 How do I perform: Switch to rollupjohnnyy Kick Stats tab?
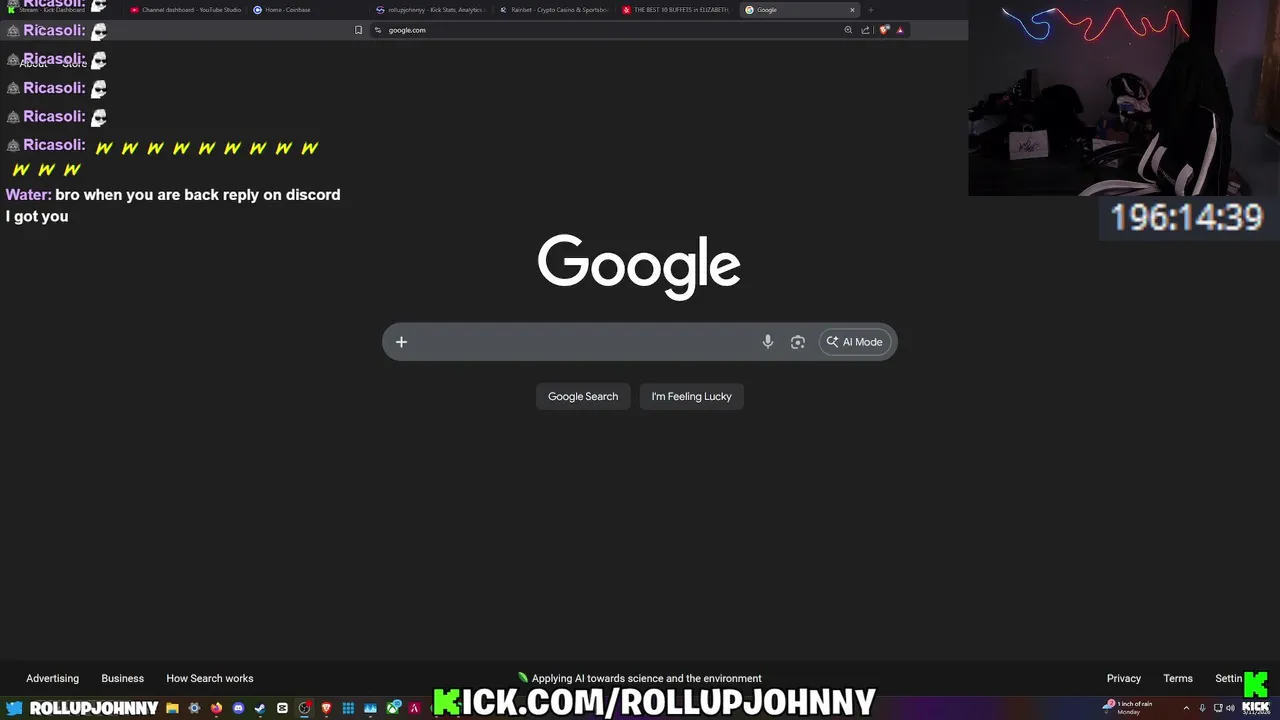430,10
